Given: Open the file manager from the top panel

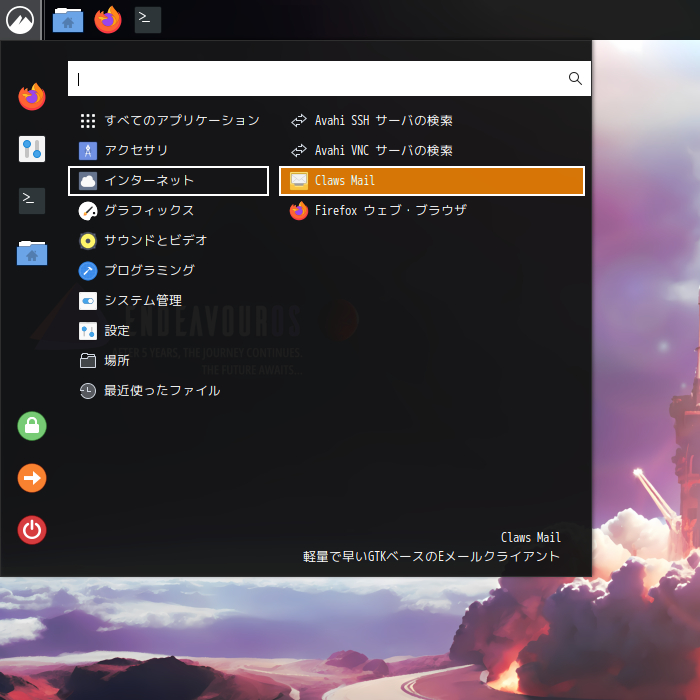Looking at the screenshot, I should click(68, 20).
